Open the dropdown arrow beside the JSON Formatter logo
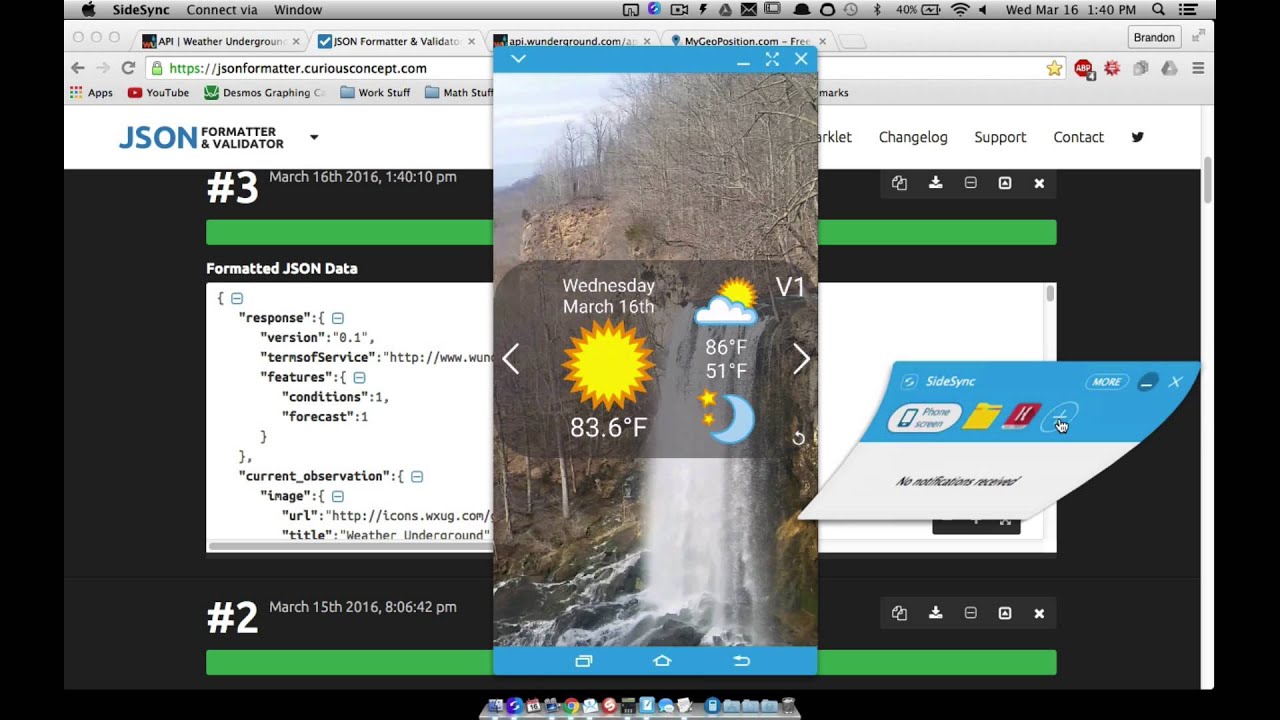 pos(314,137)
